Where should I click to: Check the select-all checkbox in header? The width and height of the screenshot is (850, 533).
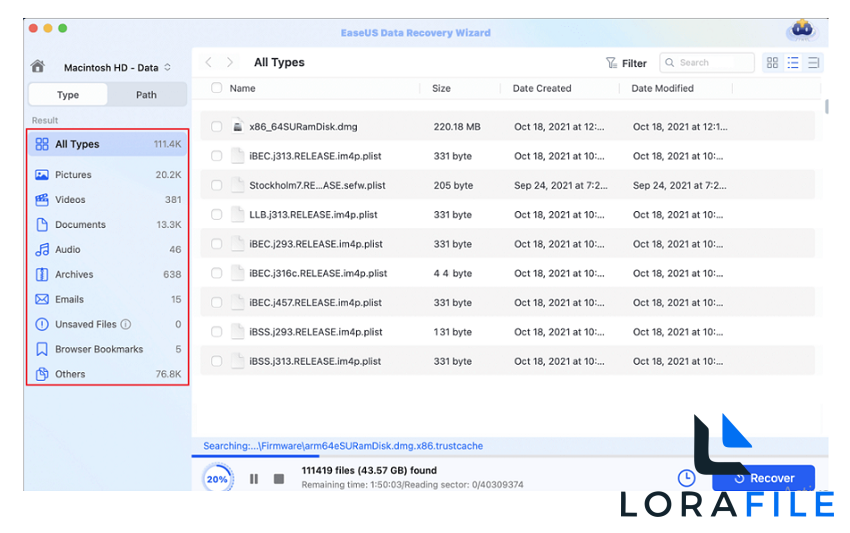tap(216, 88)
